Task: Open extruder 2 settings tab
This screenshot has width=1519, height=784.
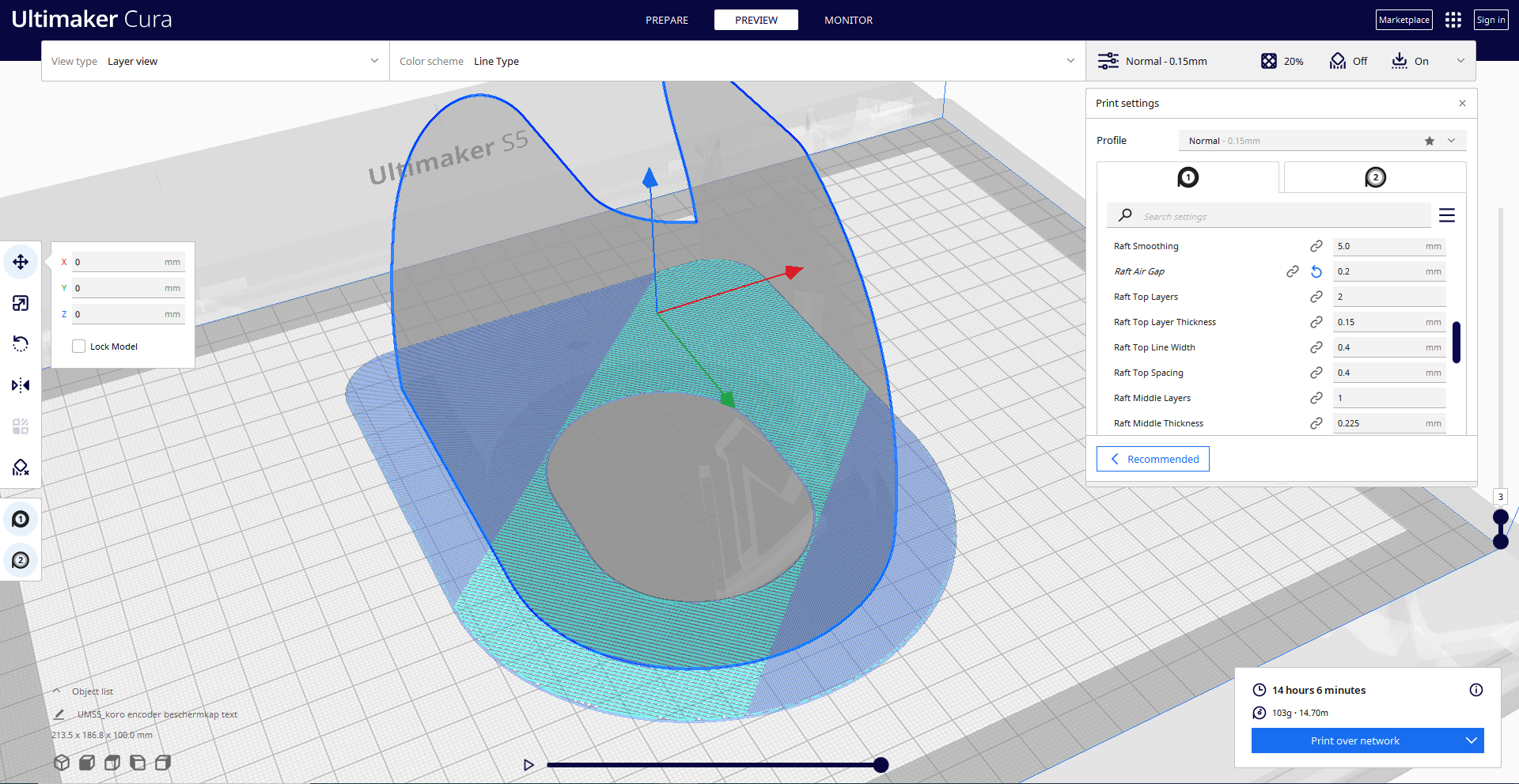Action: coord(1375,177)
